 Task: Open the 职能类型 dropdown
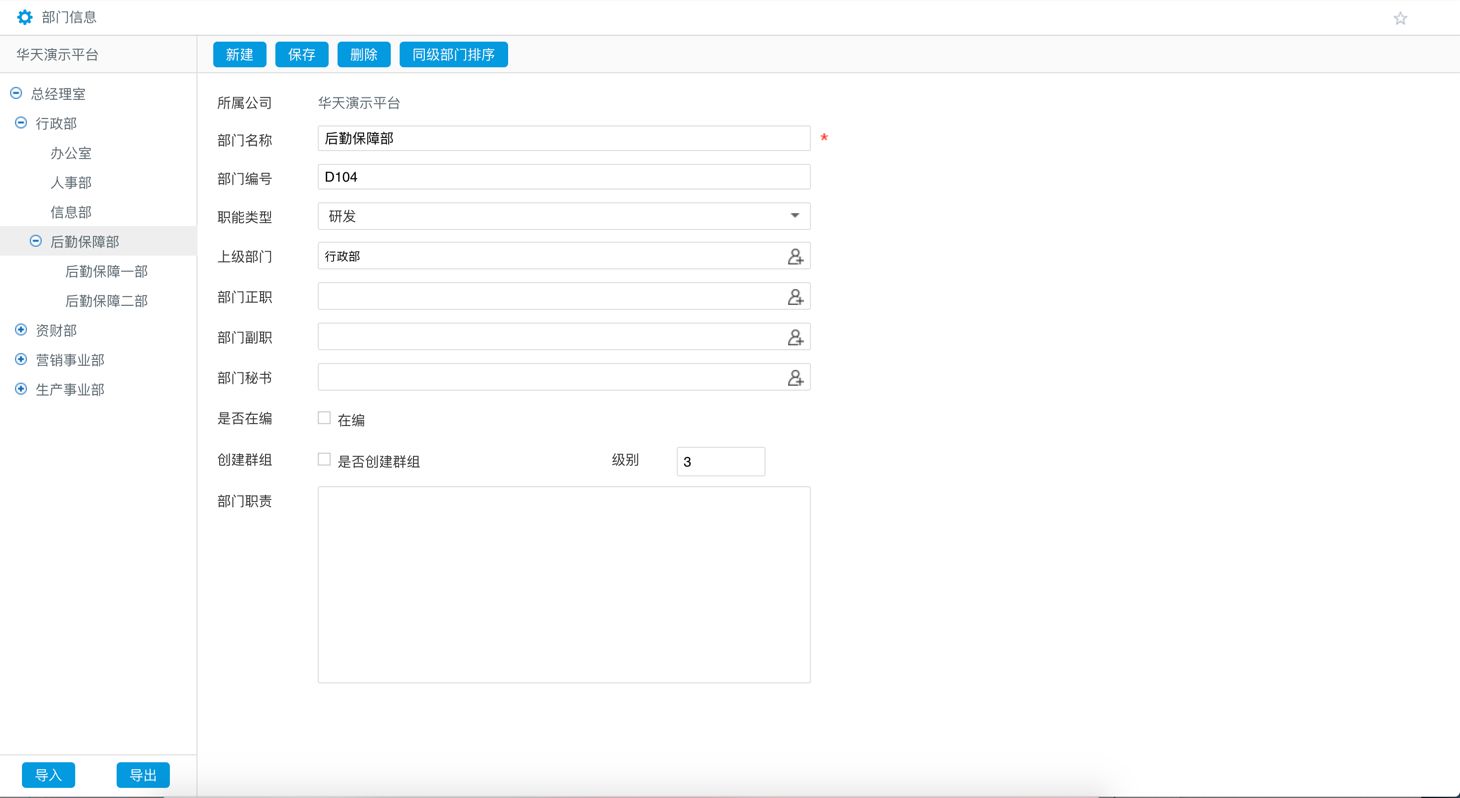click(x=563, y=216)
